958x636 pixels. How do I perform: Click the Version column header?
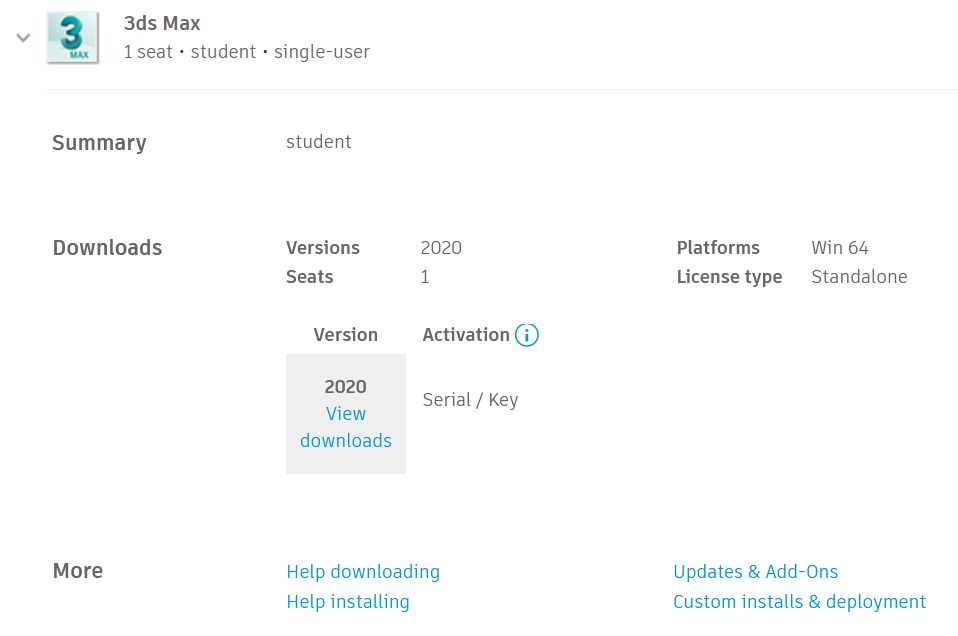345,335
